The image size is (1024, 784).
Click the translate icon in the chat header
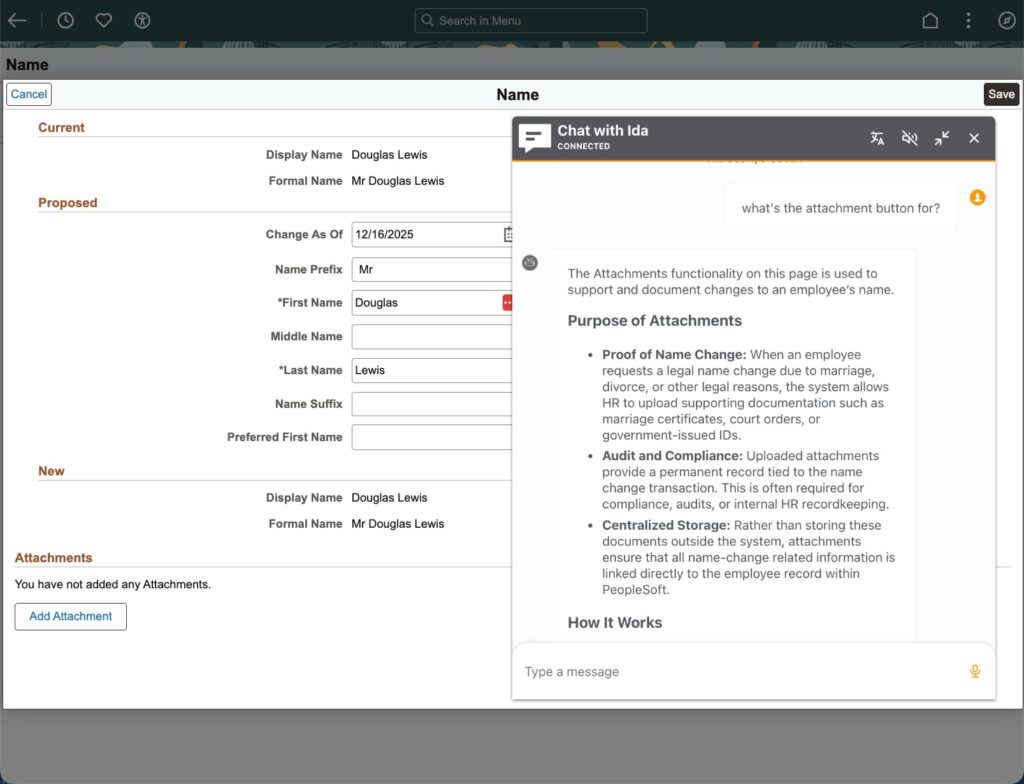click(x=877, y=138)
